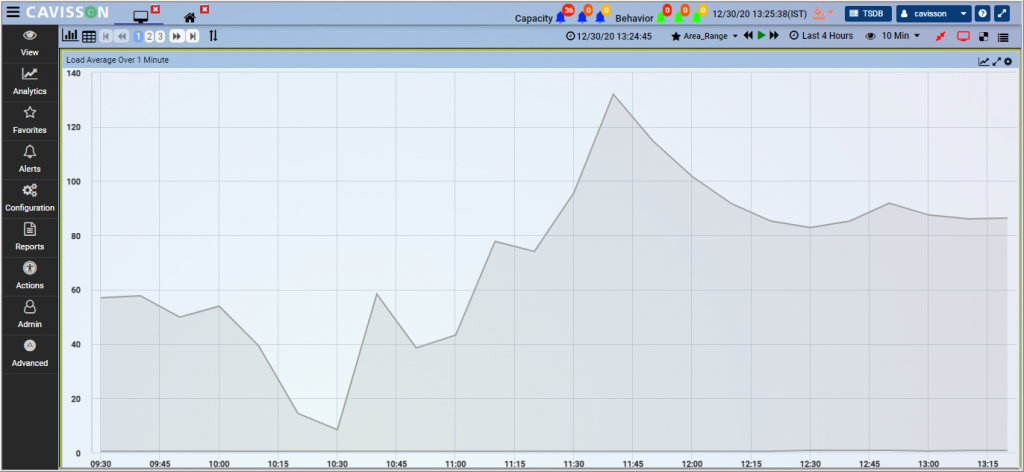The image size is (1024, 472).
Task: Go to the next panel page
Action: pos(176,37)
